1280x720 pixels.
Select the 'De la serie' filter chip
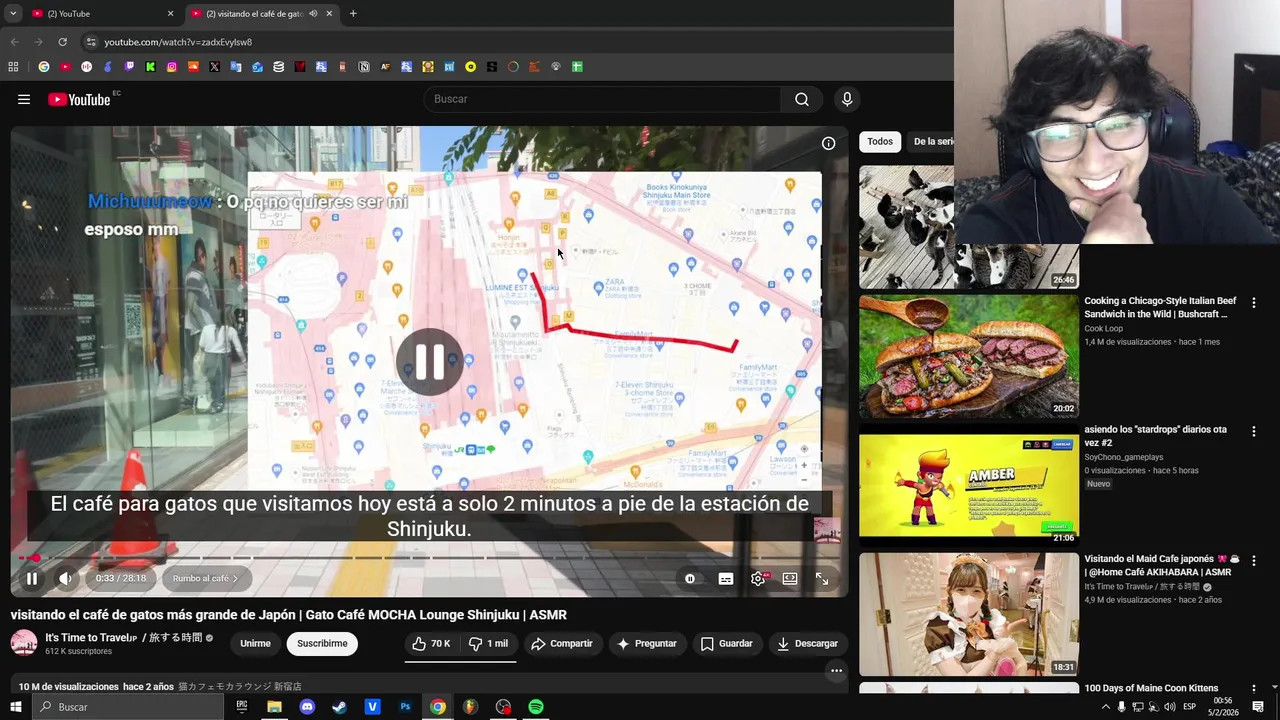click(x=931, y=142)
